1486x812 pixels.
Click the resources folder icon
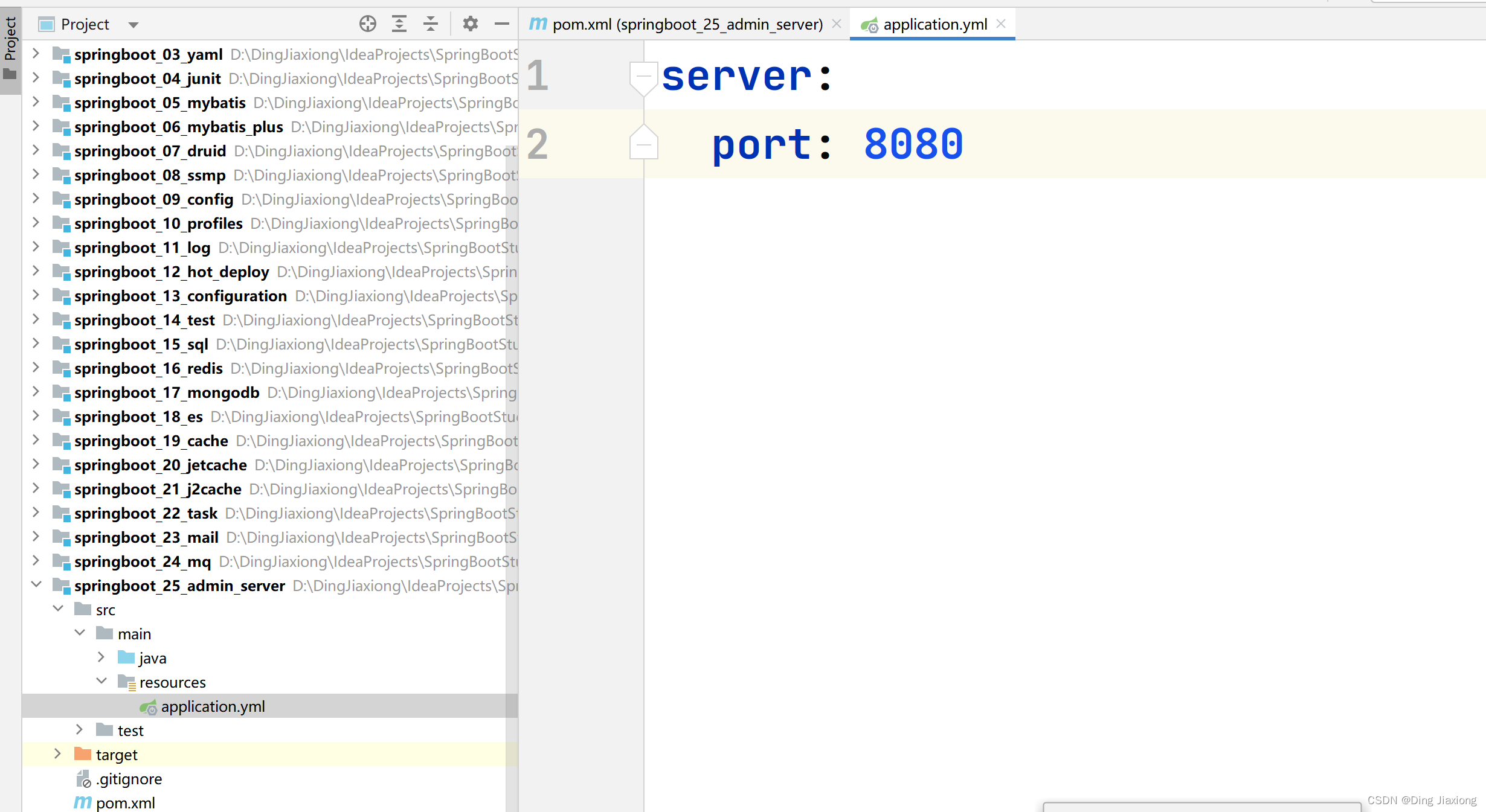coord(127,682)
